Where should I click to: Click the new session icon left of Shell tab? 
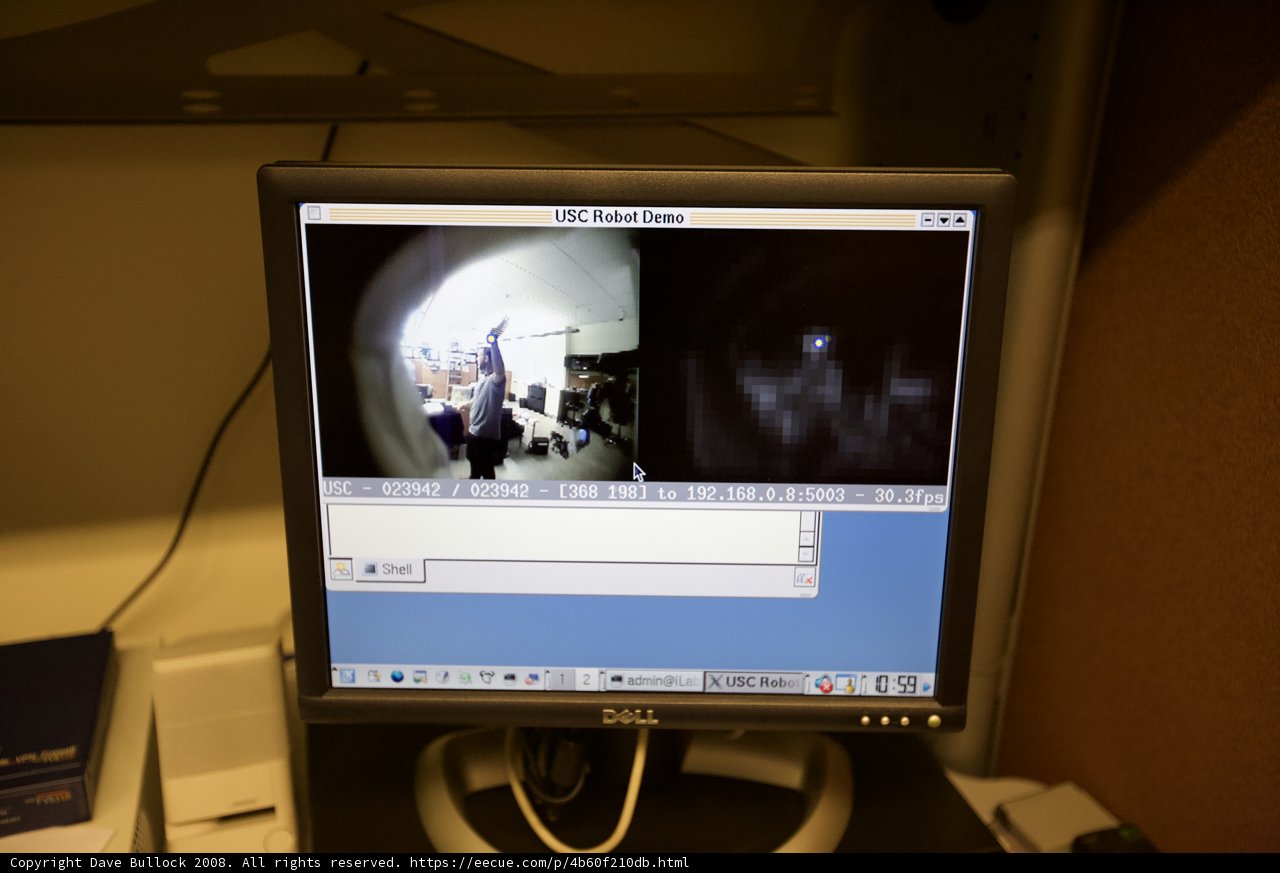(x=341, y=569)
